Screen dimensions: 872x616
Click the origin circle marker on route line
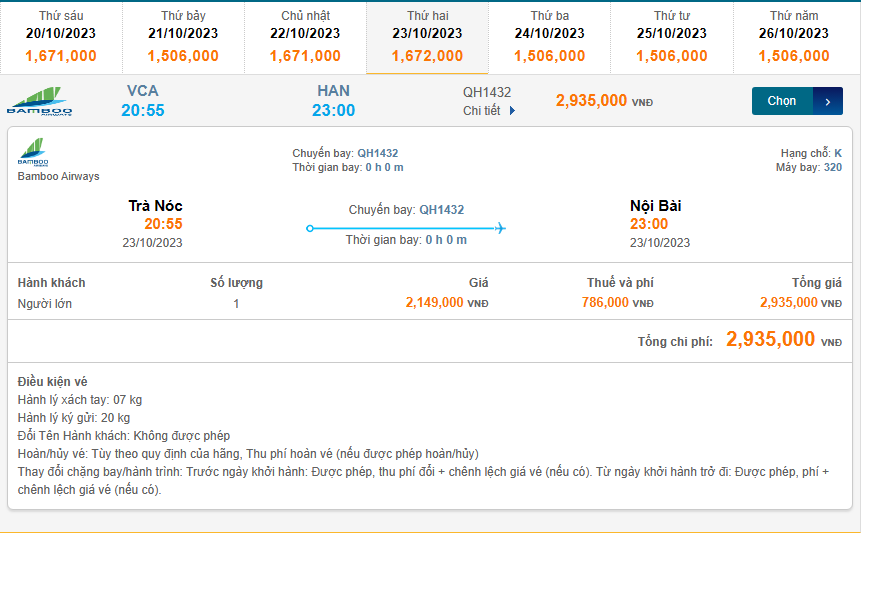click(x=310, y=228)
